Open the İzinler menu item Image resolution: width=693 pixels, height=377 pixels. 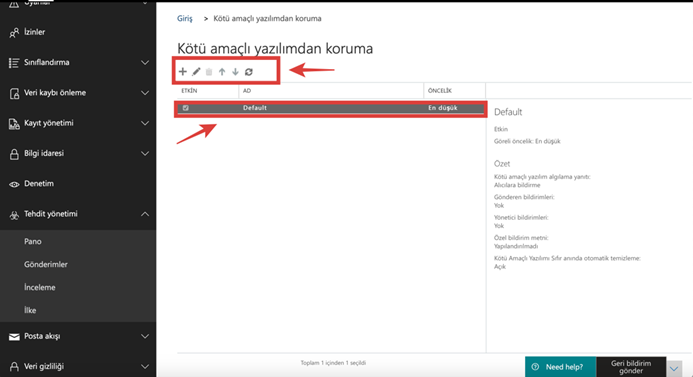(x=34, y=32)
